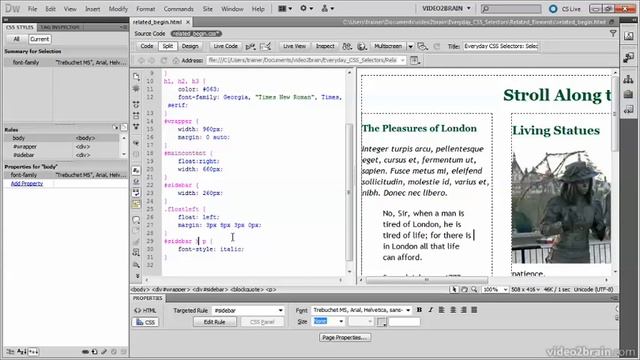Click the Multiscreen button

tap(388, 46)
